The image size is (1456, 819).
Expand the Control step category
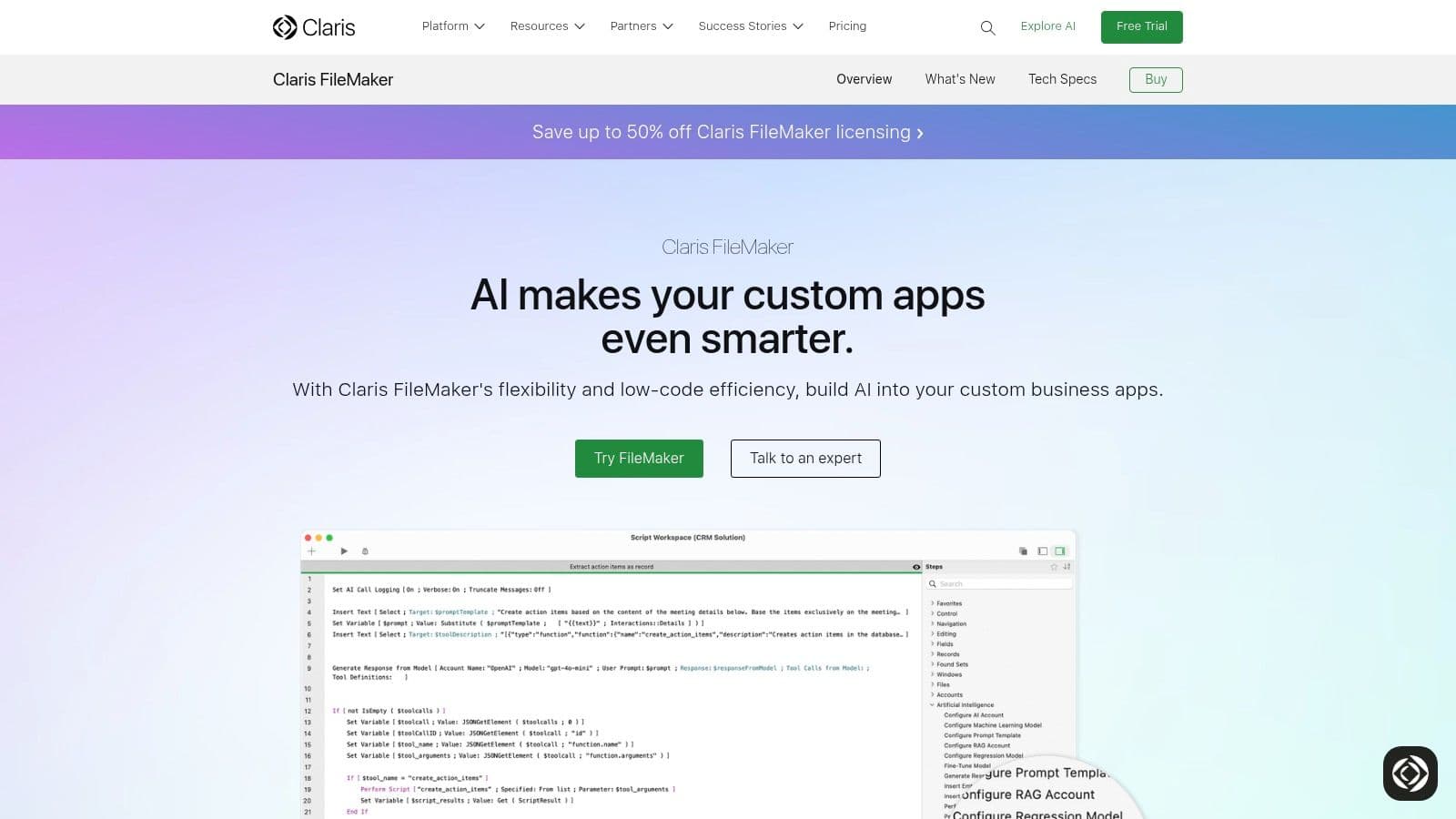tap(944, 613)
